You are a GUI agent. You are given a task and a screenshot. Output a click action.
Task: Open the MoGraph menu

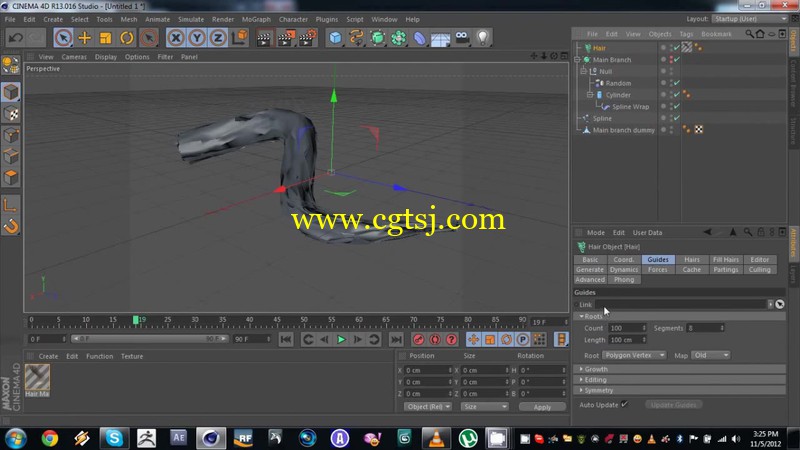click(x=256, y=19)
